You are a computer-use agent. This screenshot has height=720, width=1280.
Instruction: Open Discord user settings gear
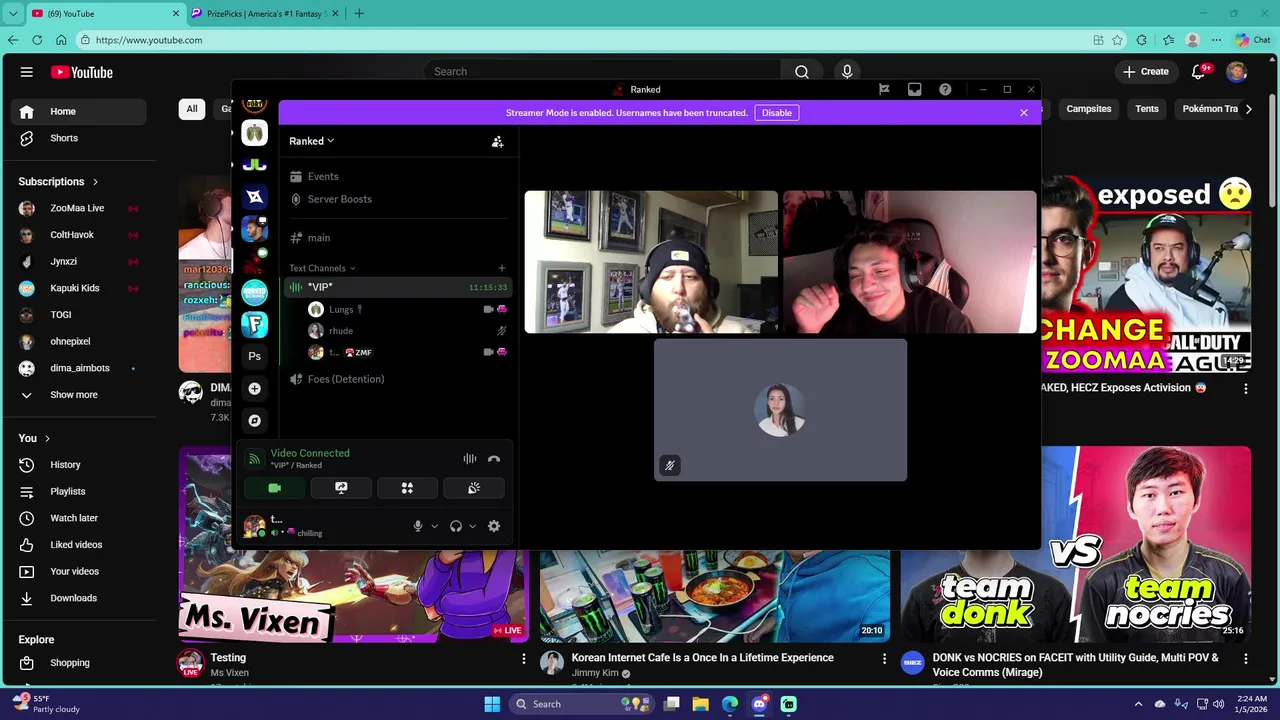[x=493, y=526]
